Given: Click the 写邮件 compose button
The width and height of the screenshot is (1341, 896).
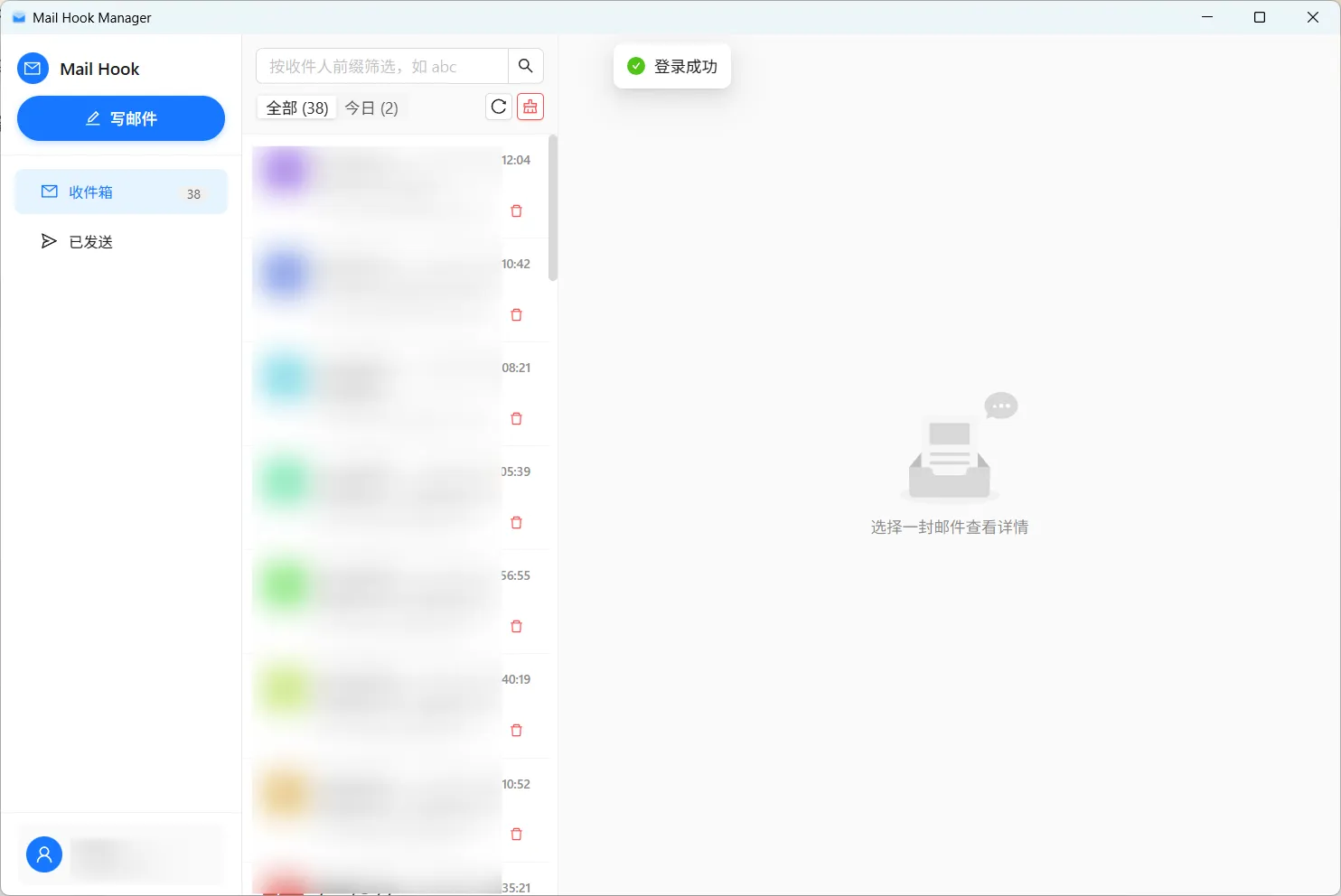Looking at the screenshot, I should (x=121, y=118).
